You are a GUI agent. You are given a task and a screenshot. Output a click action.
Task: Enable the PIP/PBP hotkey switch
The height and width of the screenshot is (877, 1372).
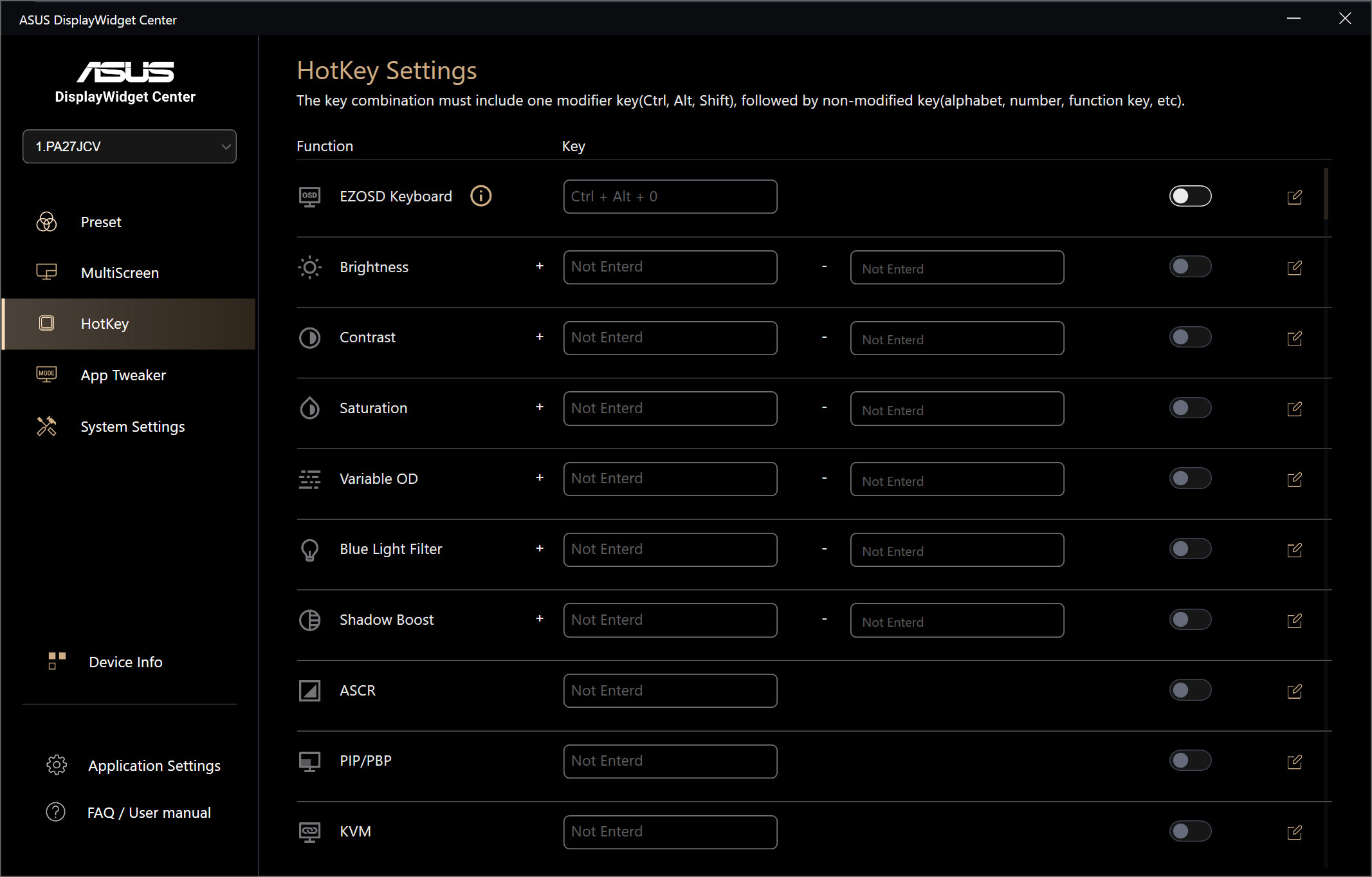pyautogui.click(x=1189, y=761)
